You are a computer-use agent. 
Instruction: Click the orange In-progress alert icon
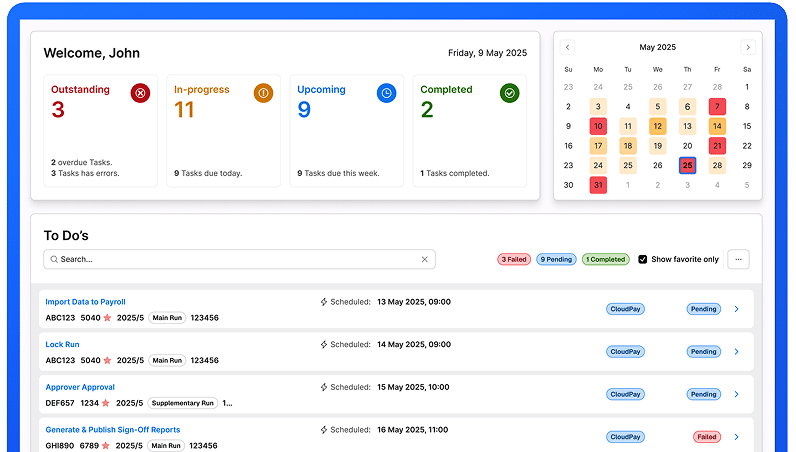click(263, 93)
